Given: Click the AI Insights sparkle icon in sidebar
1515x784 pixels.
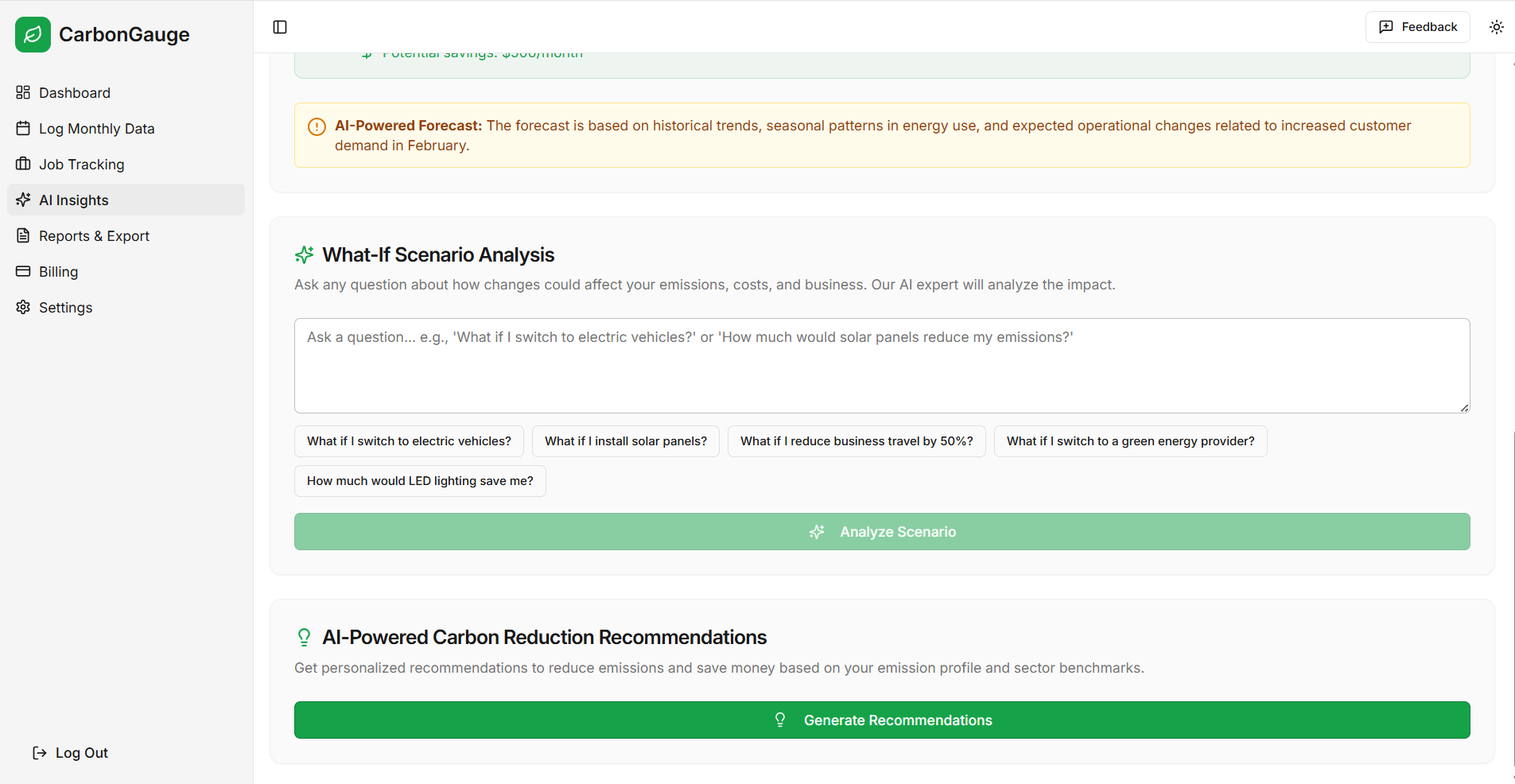Looking at the screenshot, I should (x=23, y=200).
